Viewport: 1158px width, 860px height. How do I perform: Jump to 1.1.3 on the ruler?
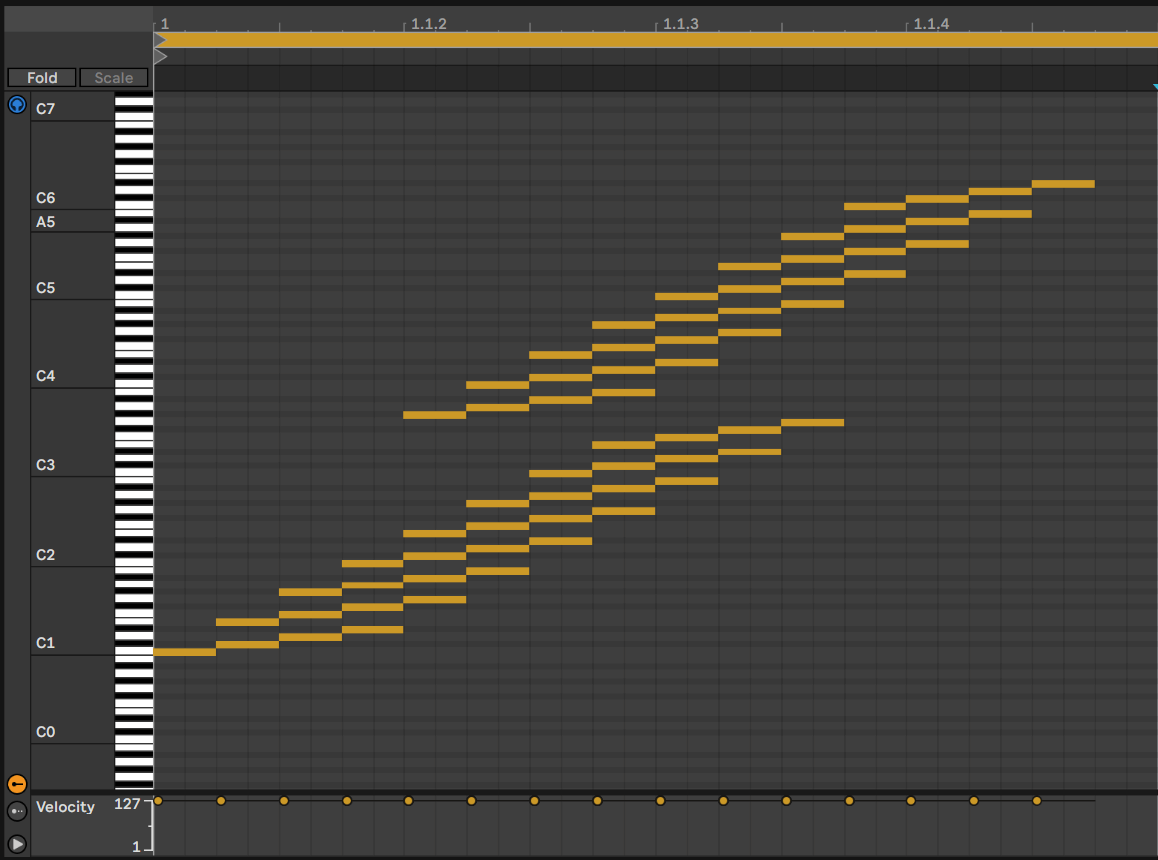click(x=680, y=24)
